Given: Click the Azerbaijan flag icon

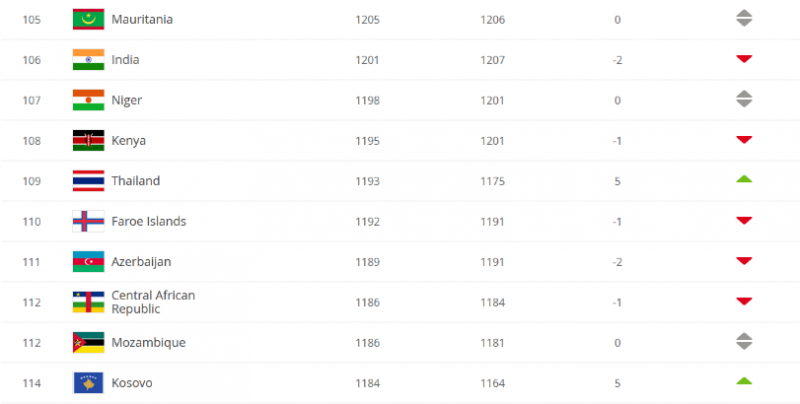Looking at the screenshot, I should (88, 262).
